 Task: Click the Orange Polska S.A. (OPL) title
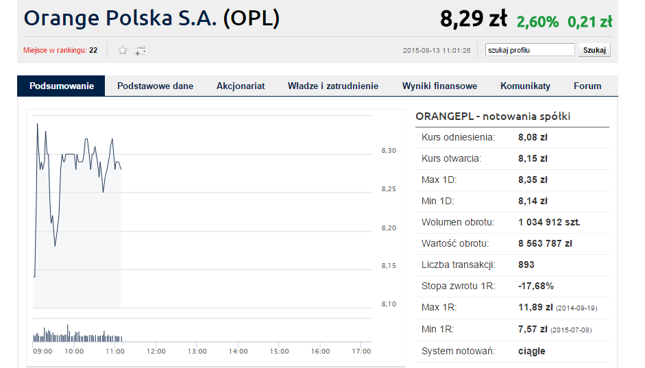pyautogui.click(x=152, y=18)
